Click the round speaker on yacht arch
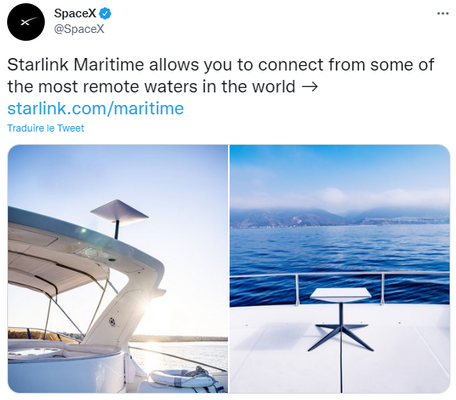This screenshot has width=456, height=400. pos(112,322)
